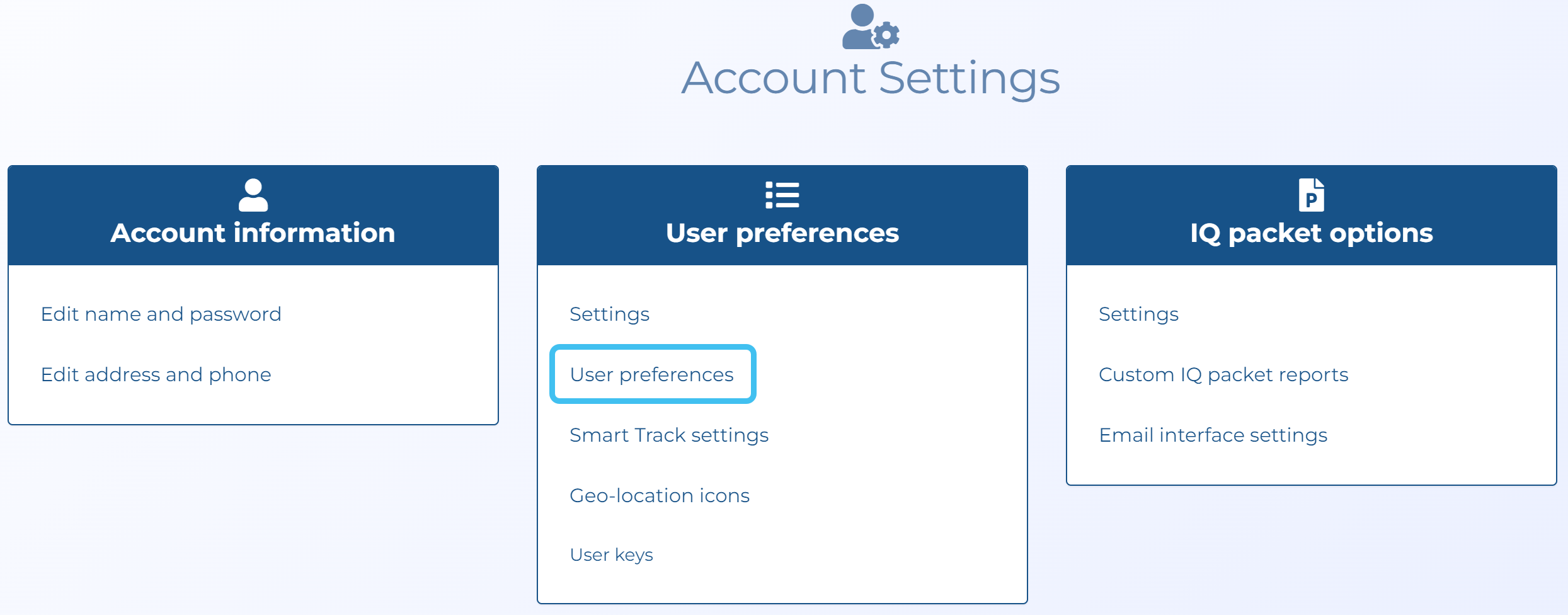Click the person icon above Account information

point(253,195)
